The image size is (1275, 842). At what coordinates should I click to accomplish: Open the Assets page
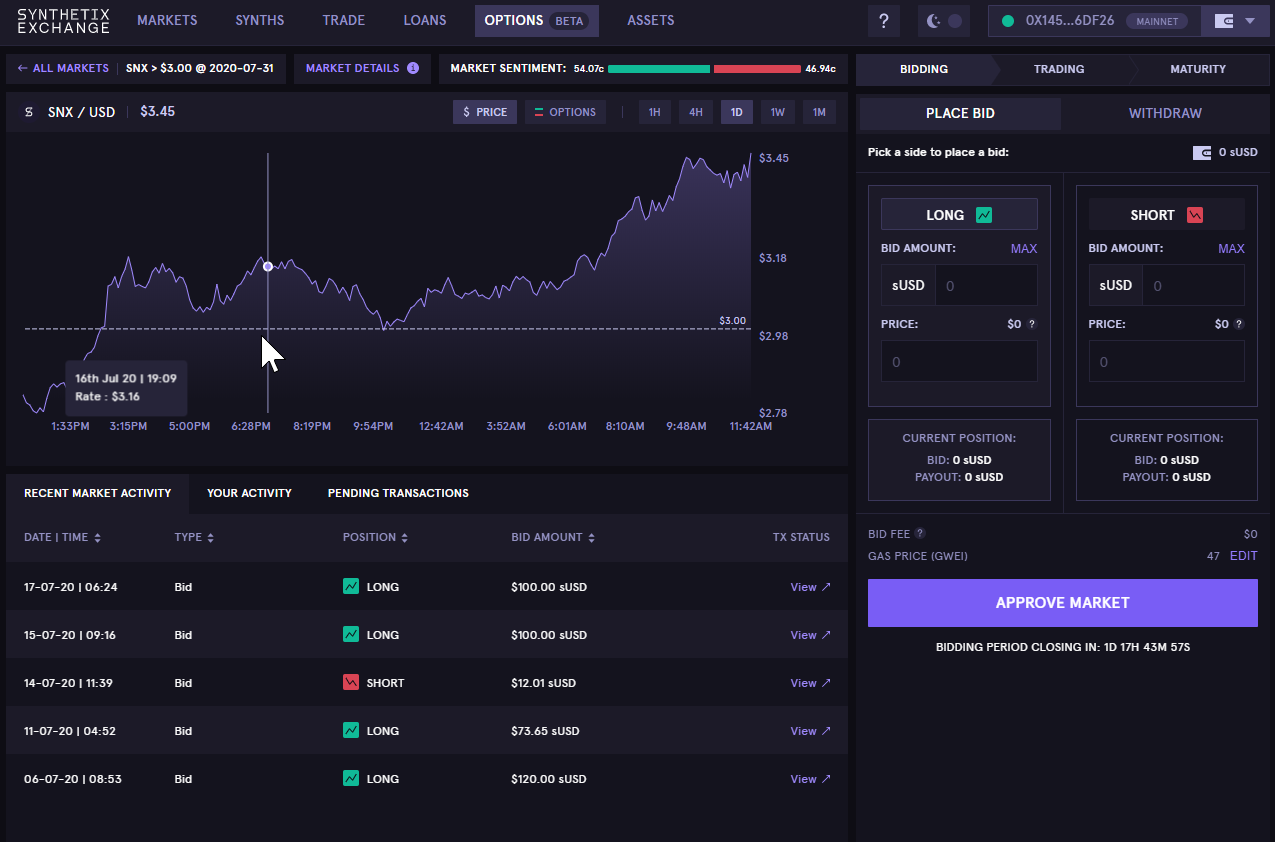(x=651, y=21)
